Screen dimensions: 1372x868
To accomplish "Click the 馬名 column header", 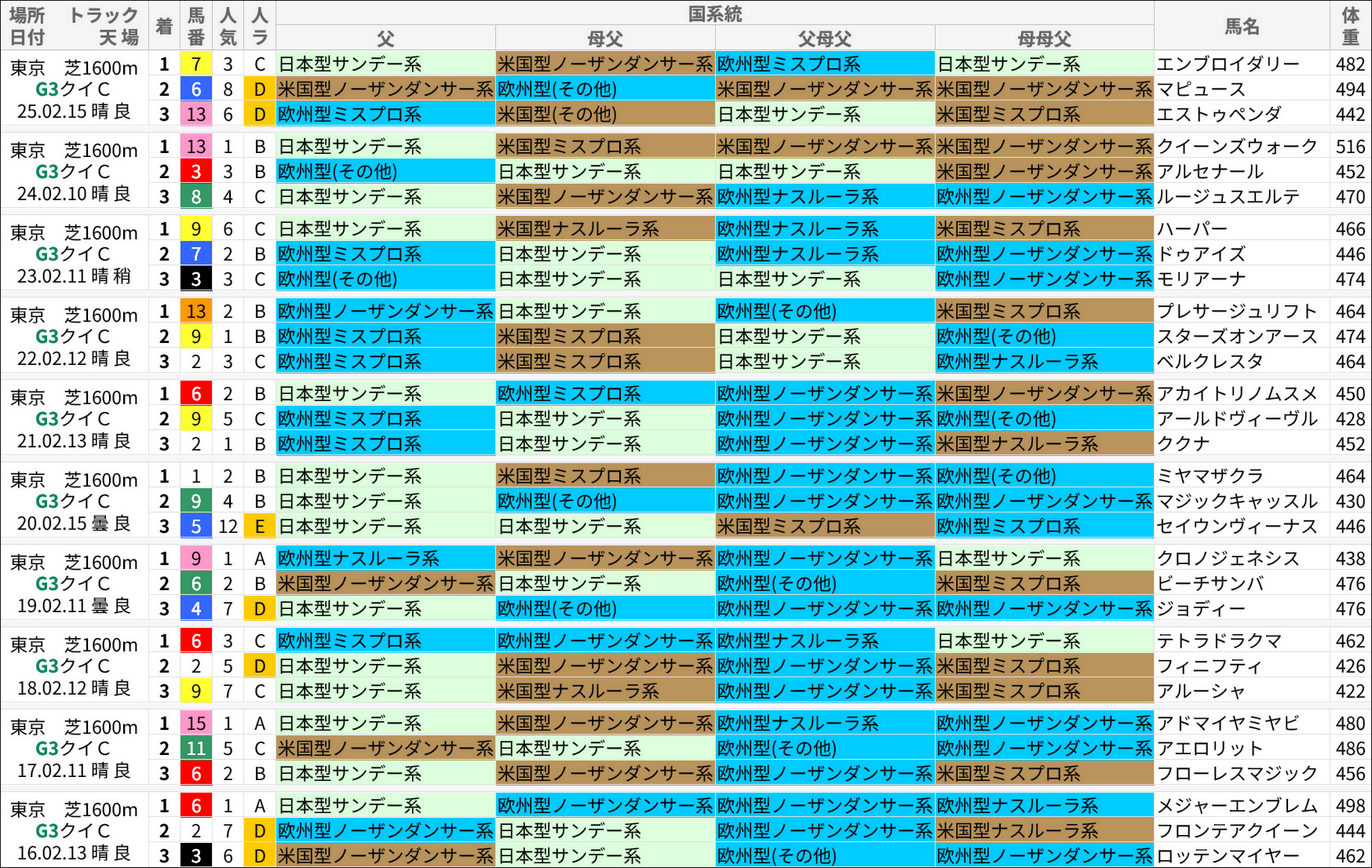I will pyautogui.click(x=1244, y=25).
